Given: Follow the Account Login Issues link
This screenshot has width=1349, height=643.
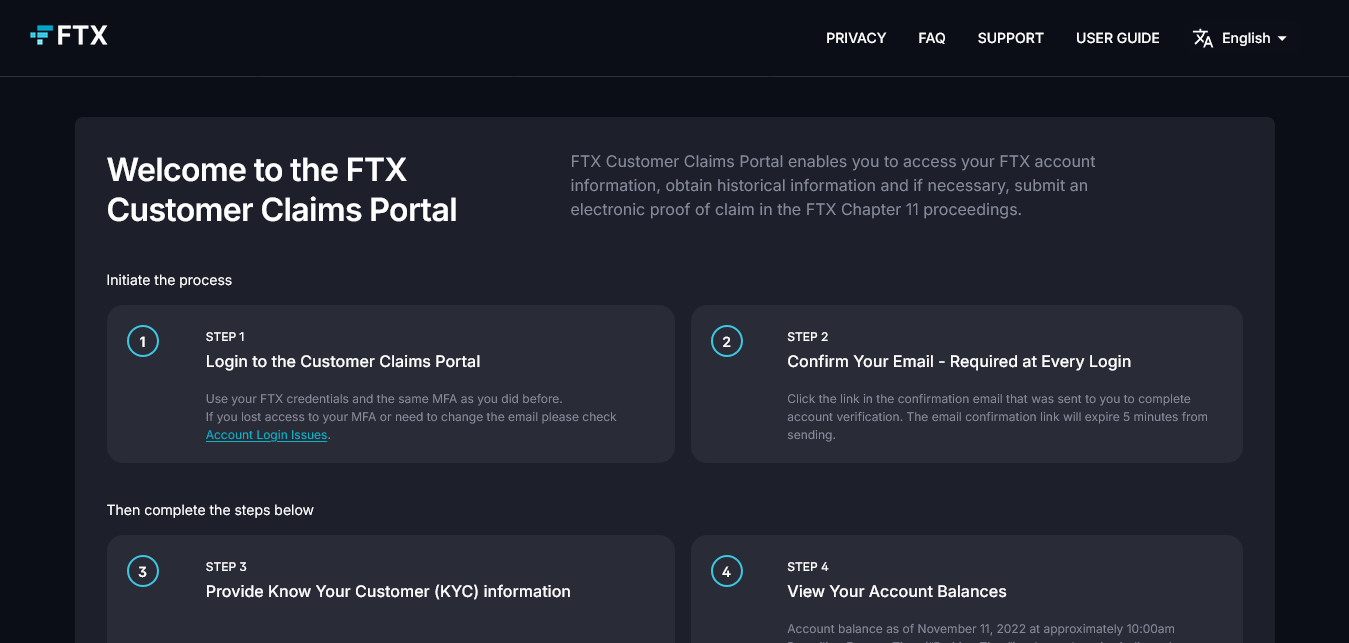Looking at the screenshot, I should (x=267, y=435).
